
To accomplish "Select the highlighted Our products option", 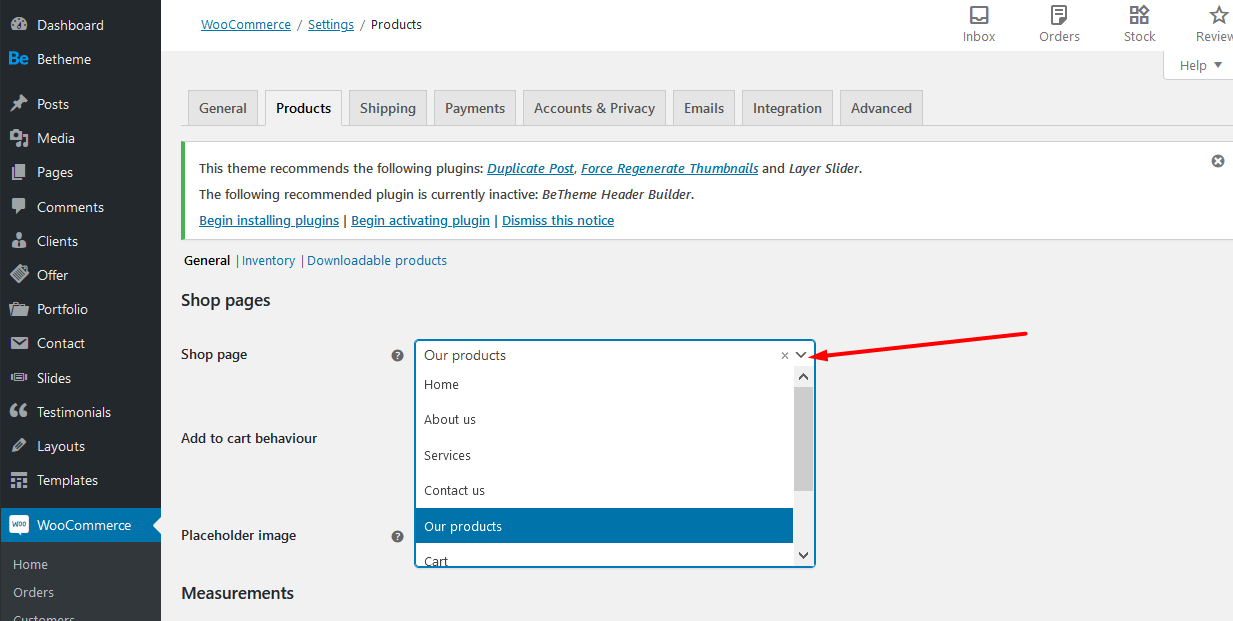I will [x=604, y=526].
